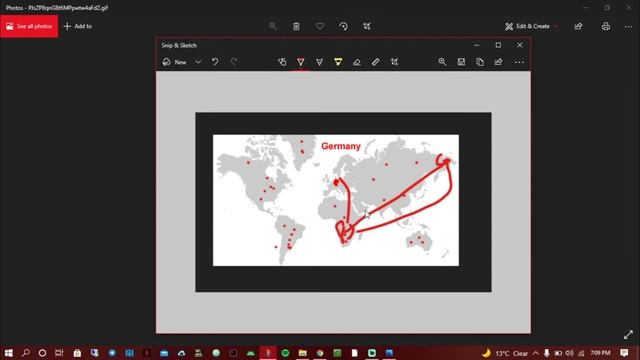The height and width of the screenshot is (360, 640).
Task: Select the Eraser tool in Snip & Sketch
Action: [357, 62]
